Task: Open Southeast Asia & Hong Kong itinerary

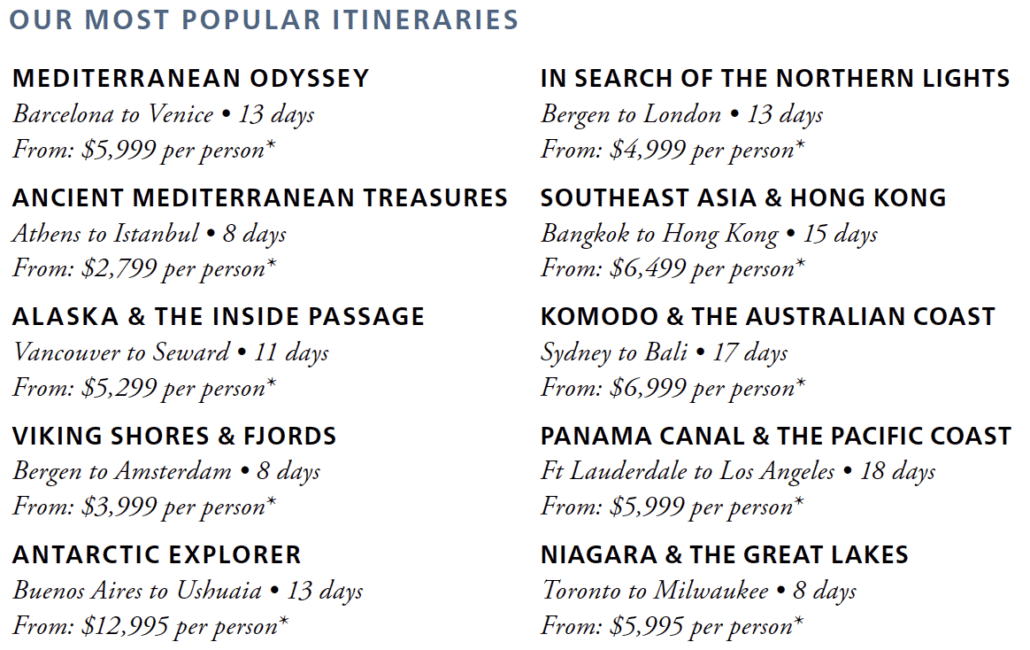Action: pyautogui.click(x=744, y=198)
